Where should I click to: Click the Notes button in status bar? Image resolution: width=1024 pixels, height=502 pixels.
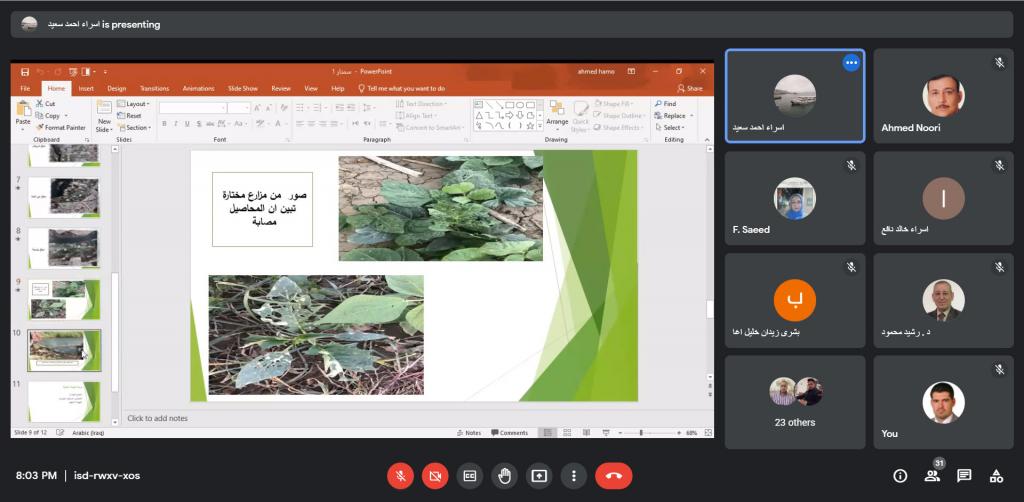[x=469, y=433]
